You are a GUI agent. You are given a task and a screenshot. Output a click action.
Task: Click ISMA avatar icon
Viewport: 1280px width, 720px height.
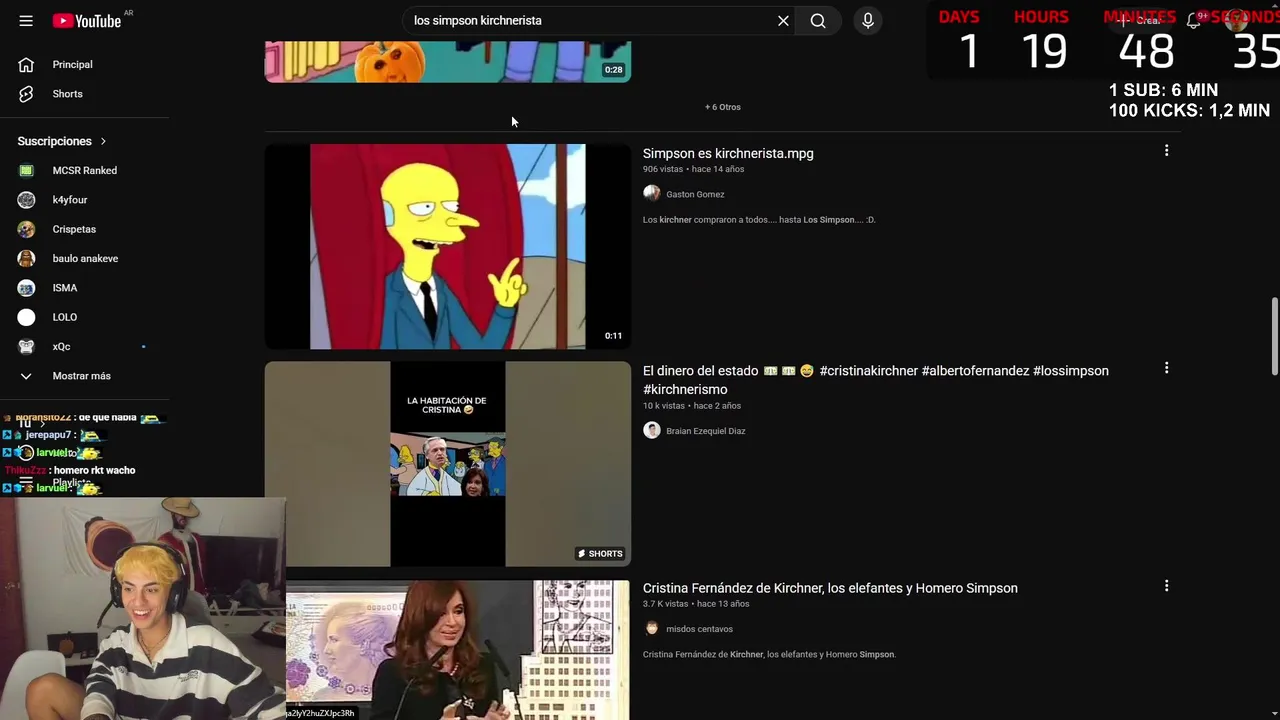(x=27, y=288)
